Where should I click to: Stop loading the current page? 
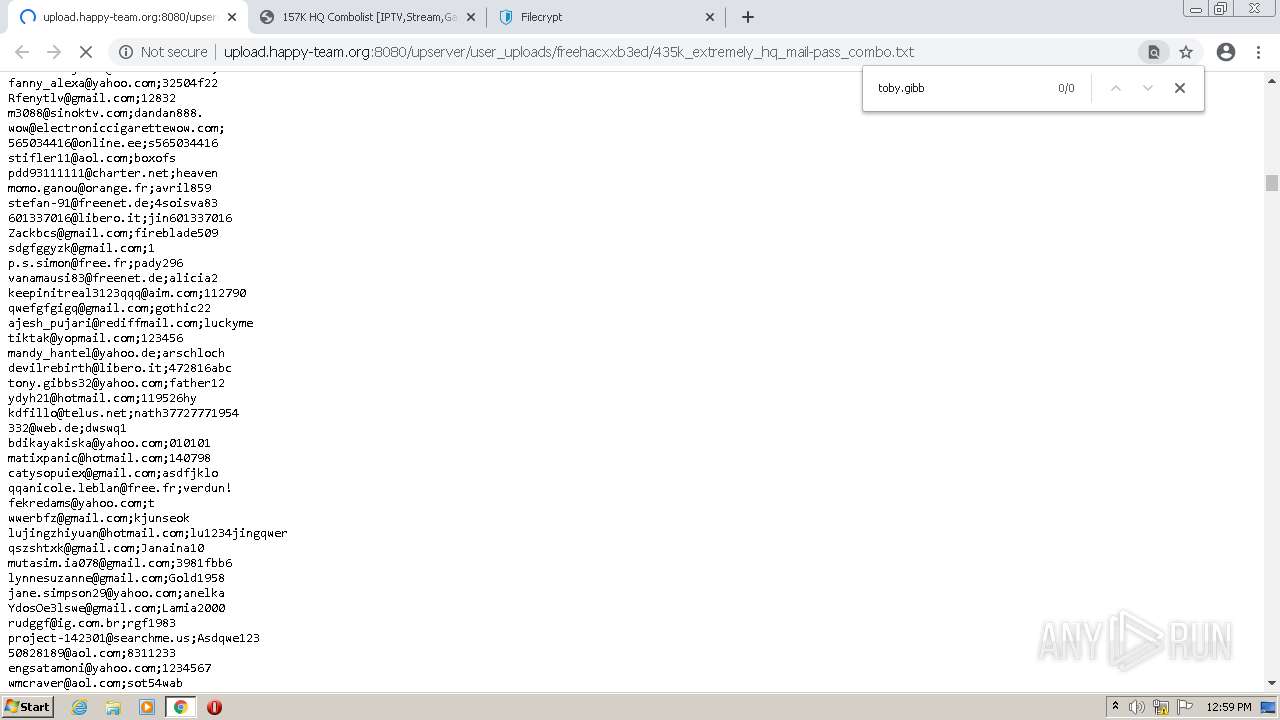pyautogui.click(x=86, y=52)
